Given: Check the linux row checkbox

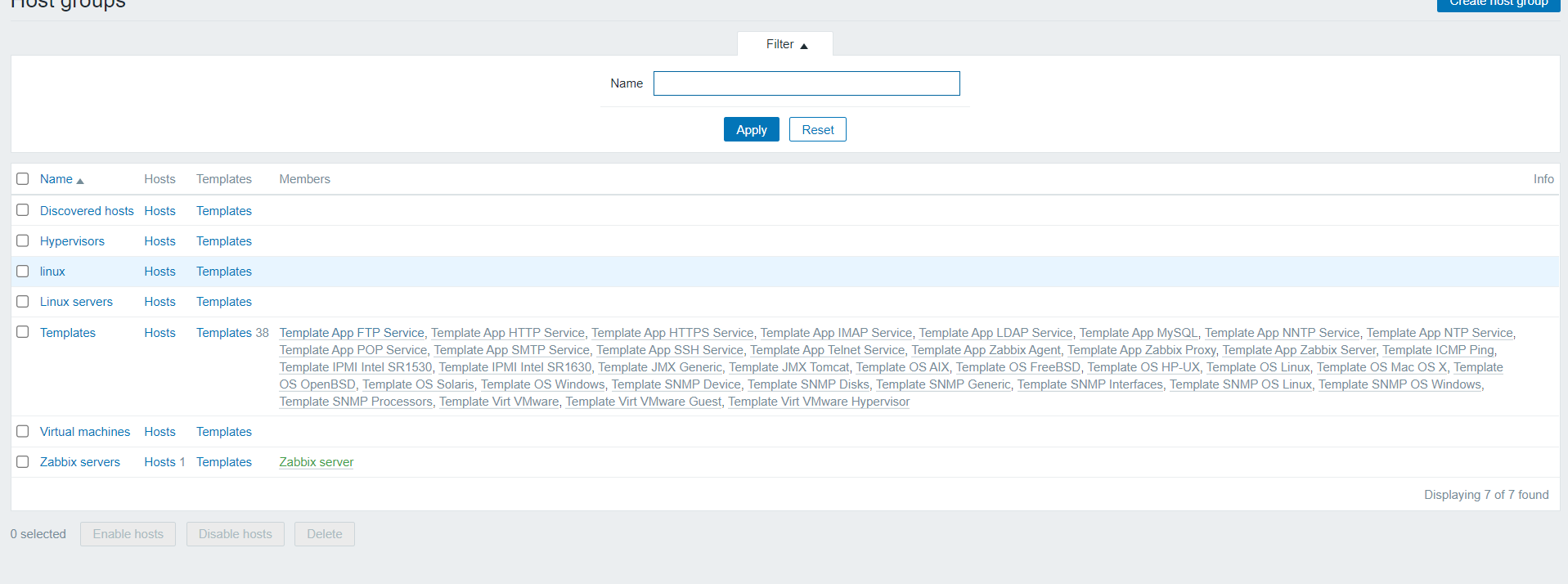Looking at the screenshot, I should coord(23,271).
